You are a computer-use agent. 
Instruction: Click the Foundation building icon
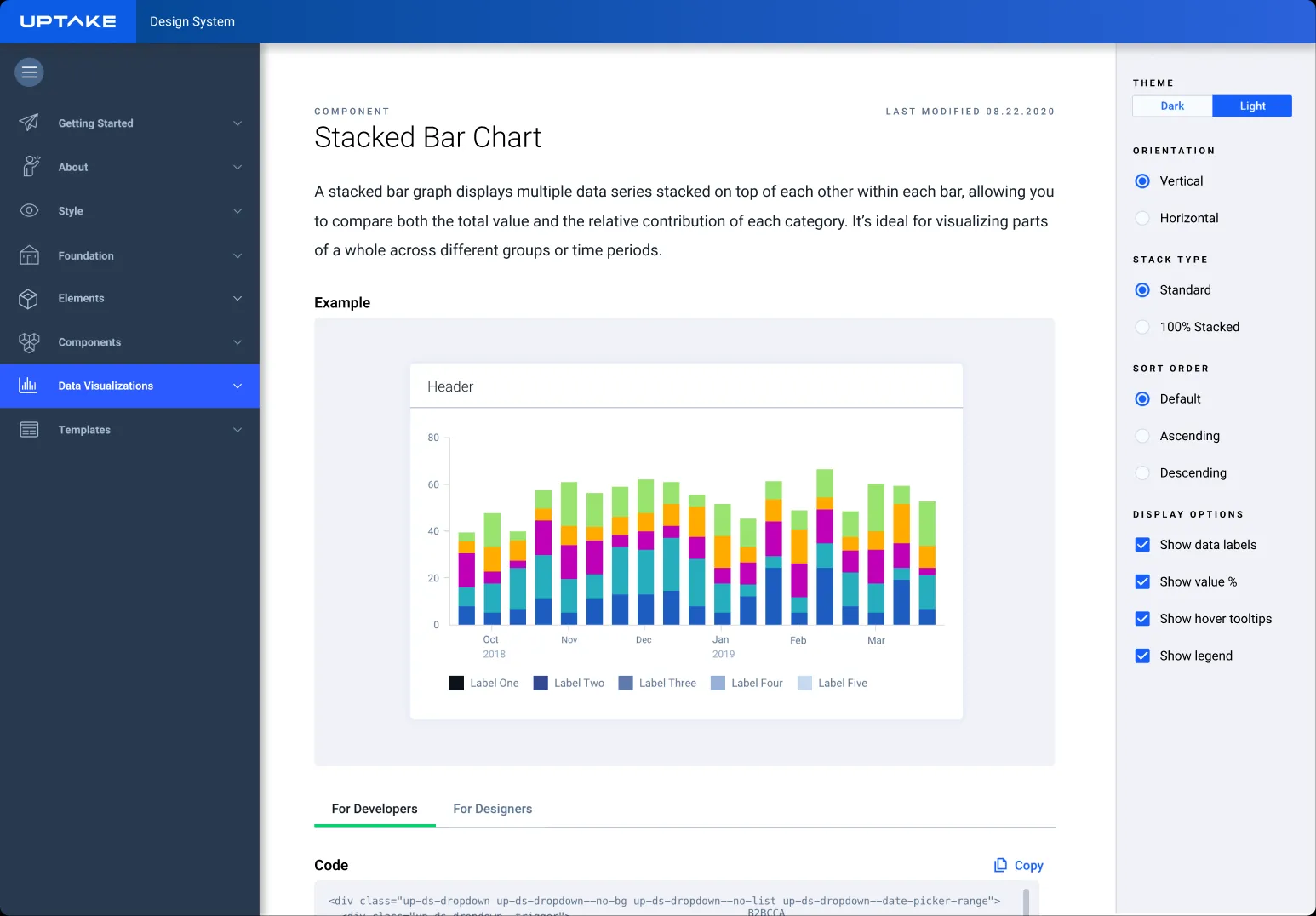[x=29, y=255]
